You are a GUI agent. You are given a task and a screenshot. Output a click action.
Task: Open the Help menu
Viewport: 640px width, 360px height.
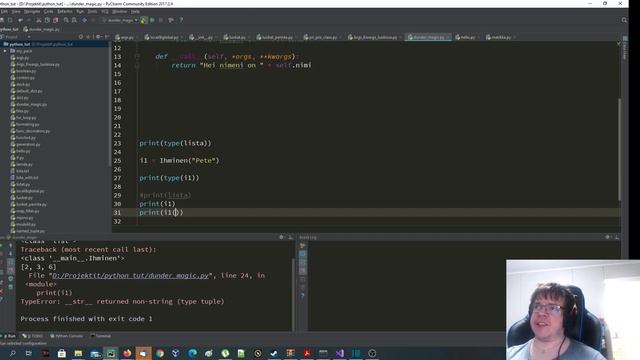135,11
